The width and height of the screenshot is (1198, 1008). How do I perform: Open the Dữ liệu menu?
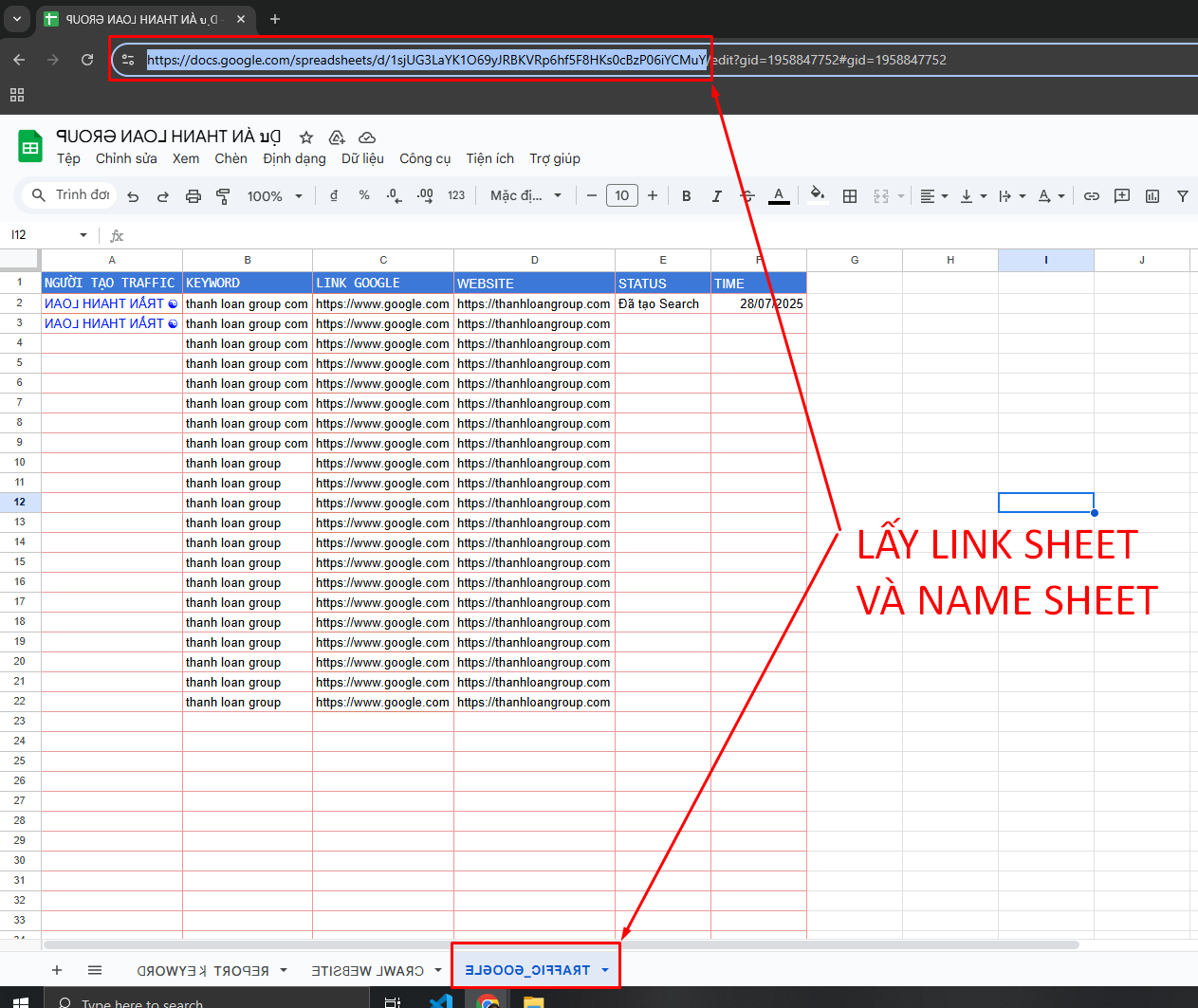[x=362, y=158]
